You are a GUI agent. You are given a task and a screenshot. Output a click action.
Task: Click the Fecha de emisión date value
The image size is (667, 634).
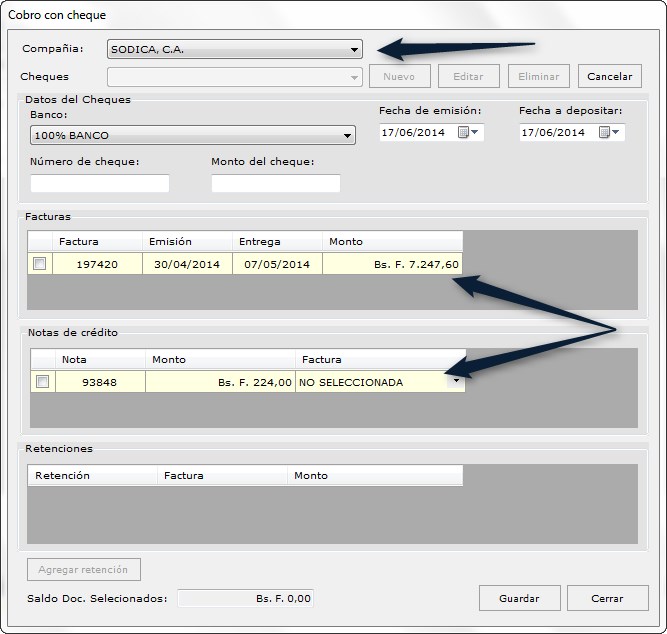[x=413, y=132]
